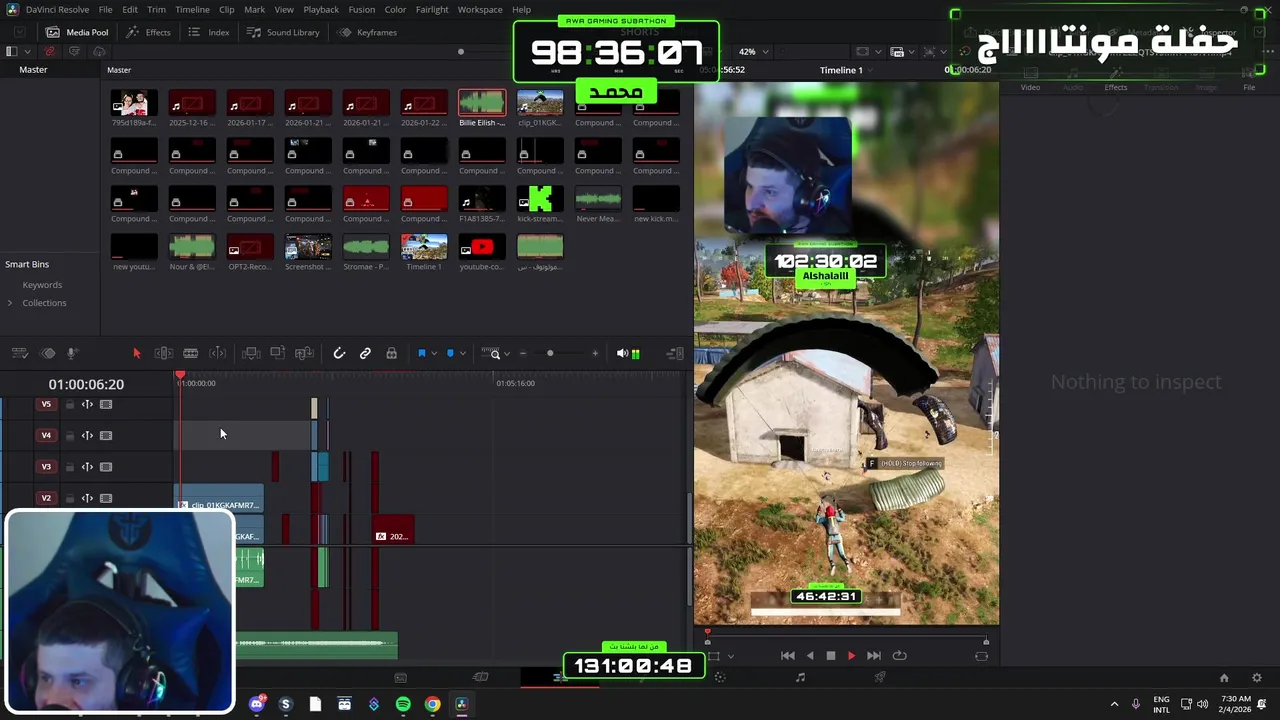The height and width of the screenshot is (720, 1280).
Task: Click the Project Manager home icon
Action: pos(1224,677)
